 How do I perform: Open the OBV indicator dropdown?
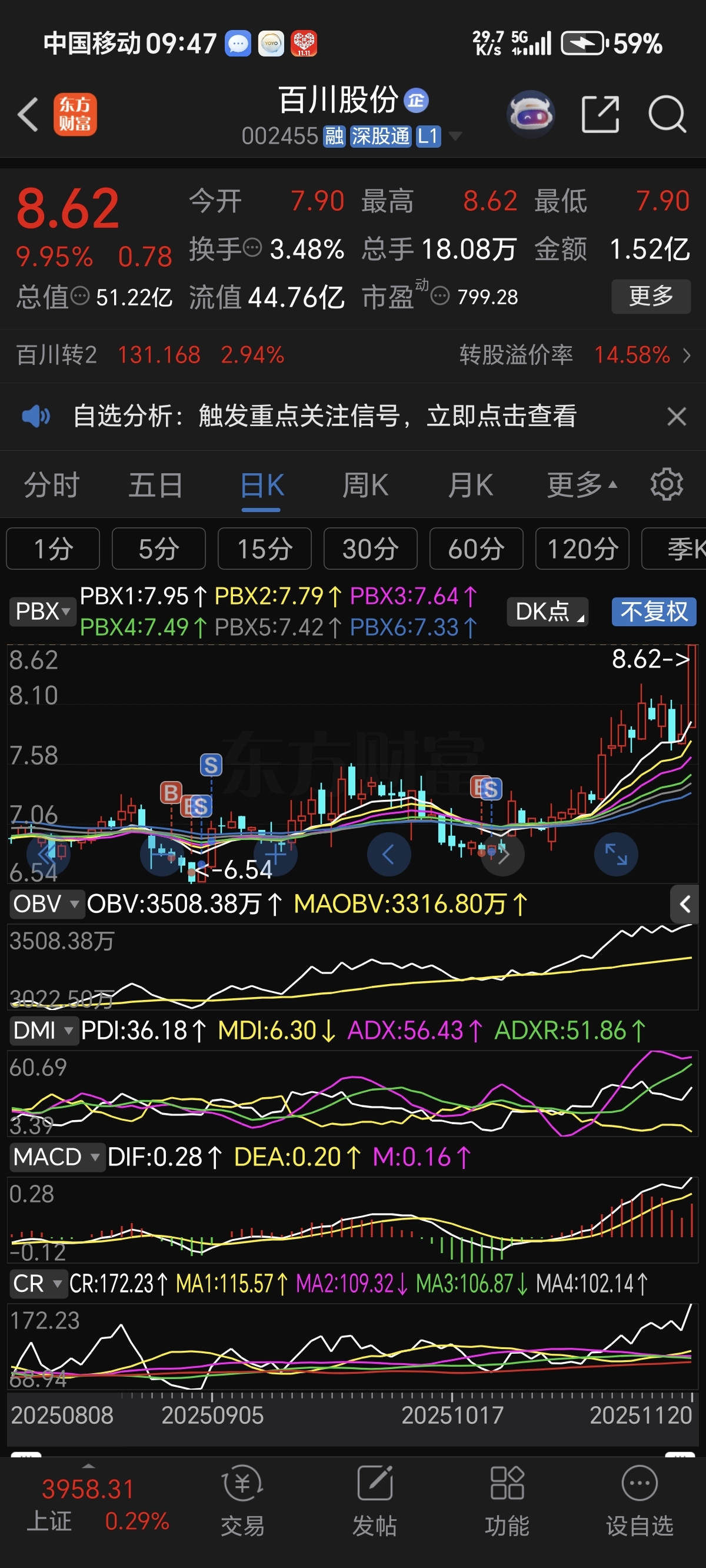point(46,904)
